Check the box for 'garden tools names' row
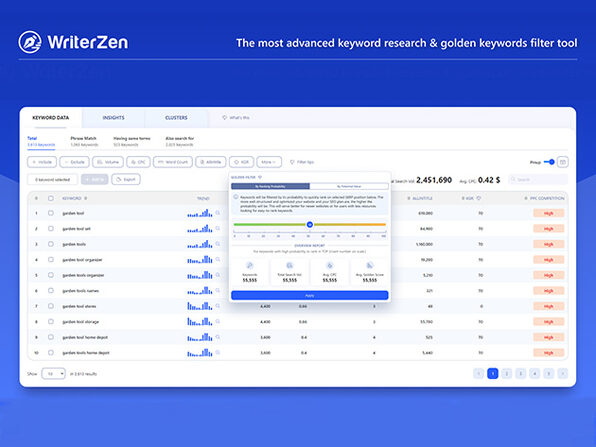596x447 pixels. coord(51,290)
